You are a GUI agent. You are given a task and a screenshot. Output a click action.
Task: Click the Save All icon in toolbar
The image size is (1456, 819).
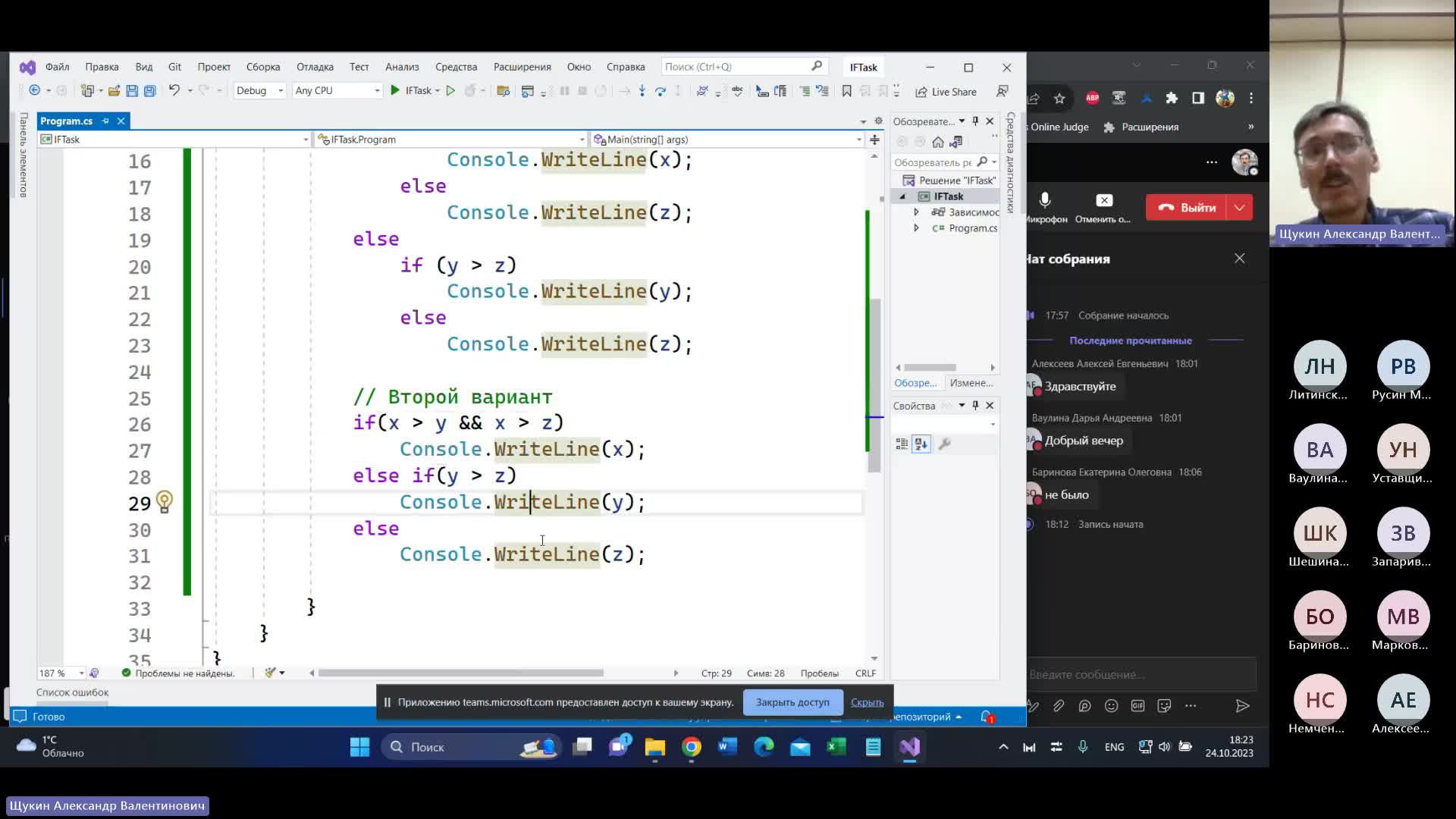pyautogui.click(x=149, y=91)
